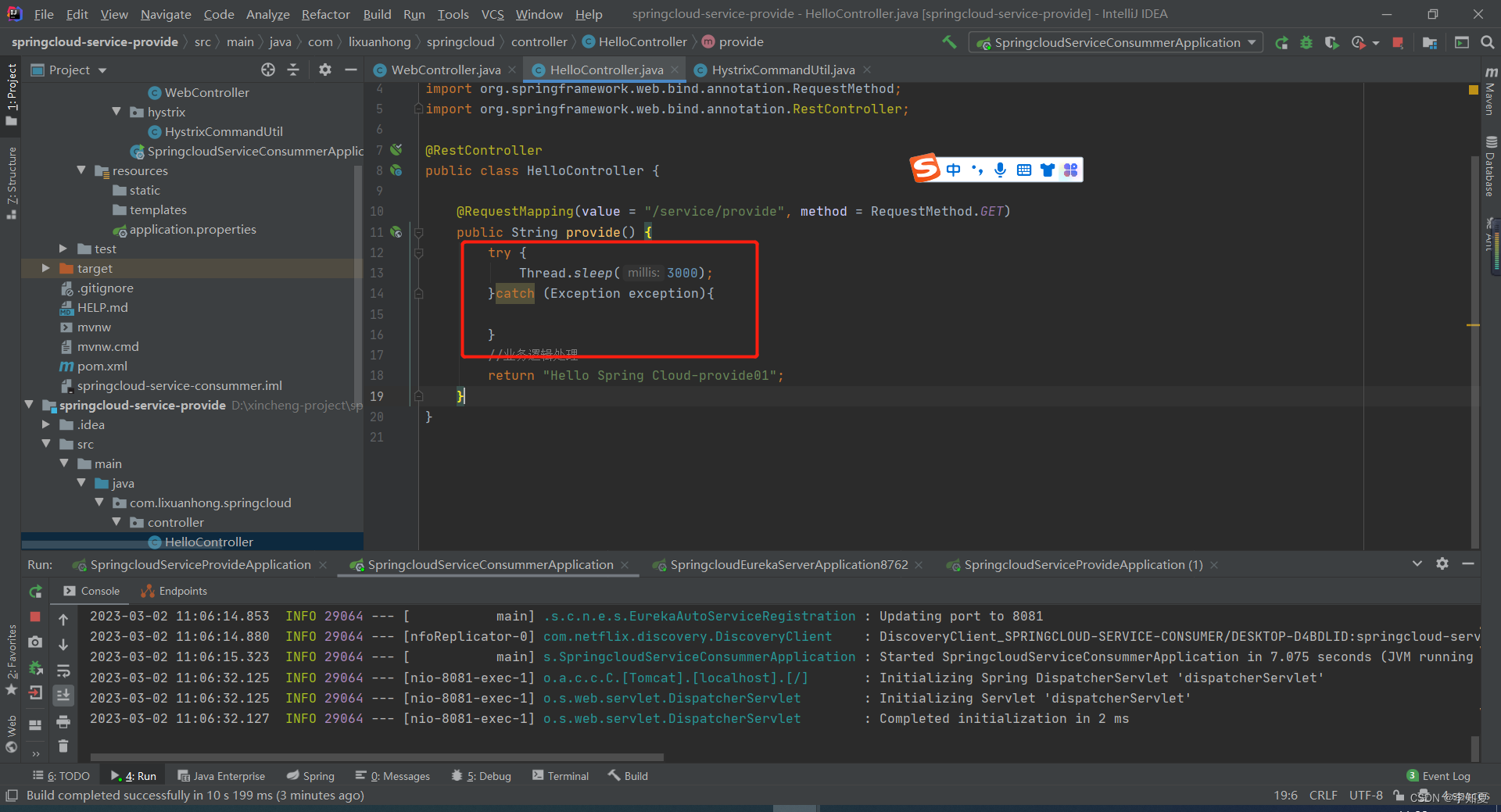This screenshot has height=812, width=1501.
Task: Open the Navigate menu
Action: (166, 14)
